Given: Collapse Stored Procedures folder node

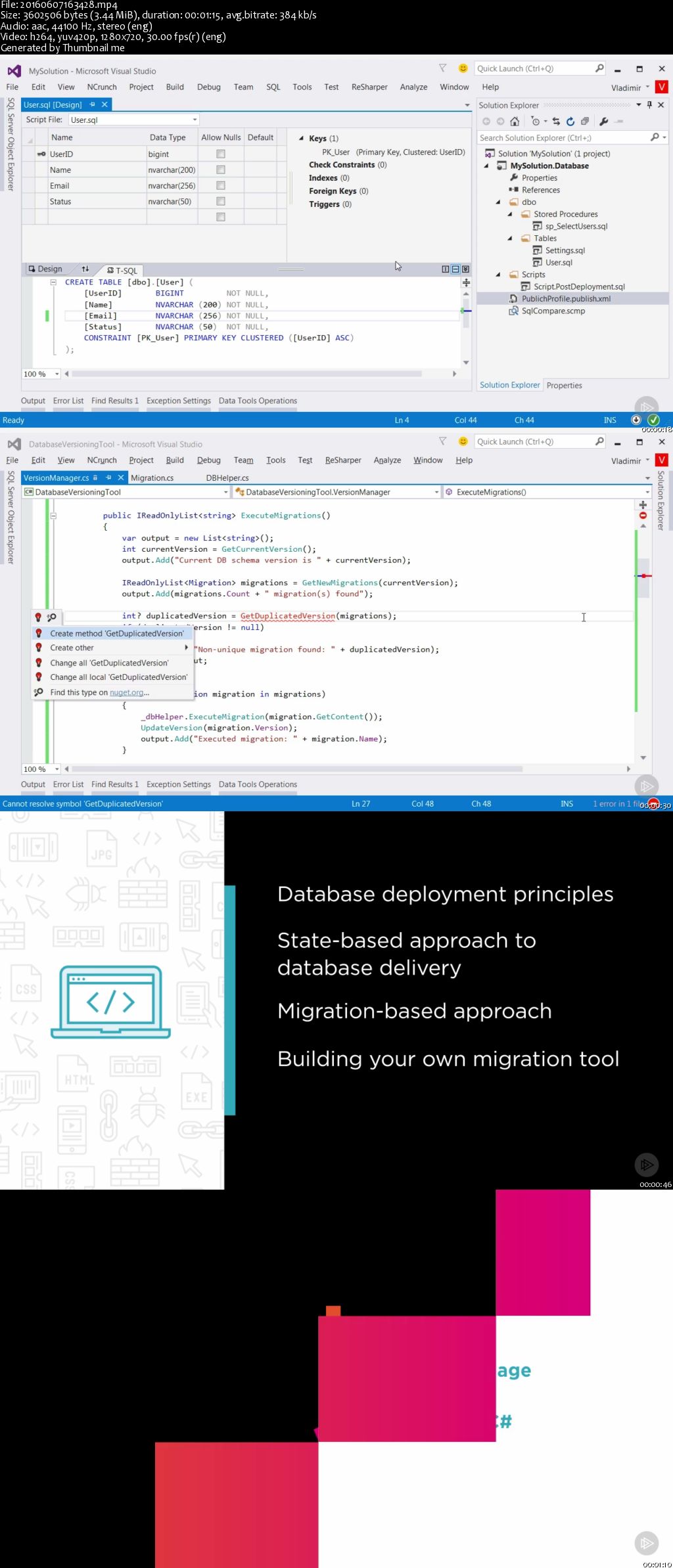Looking at the screenshot, I should pyautogui.click(x=510, y=214).
